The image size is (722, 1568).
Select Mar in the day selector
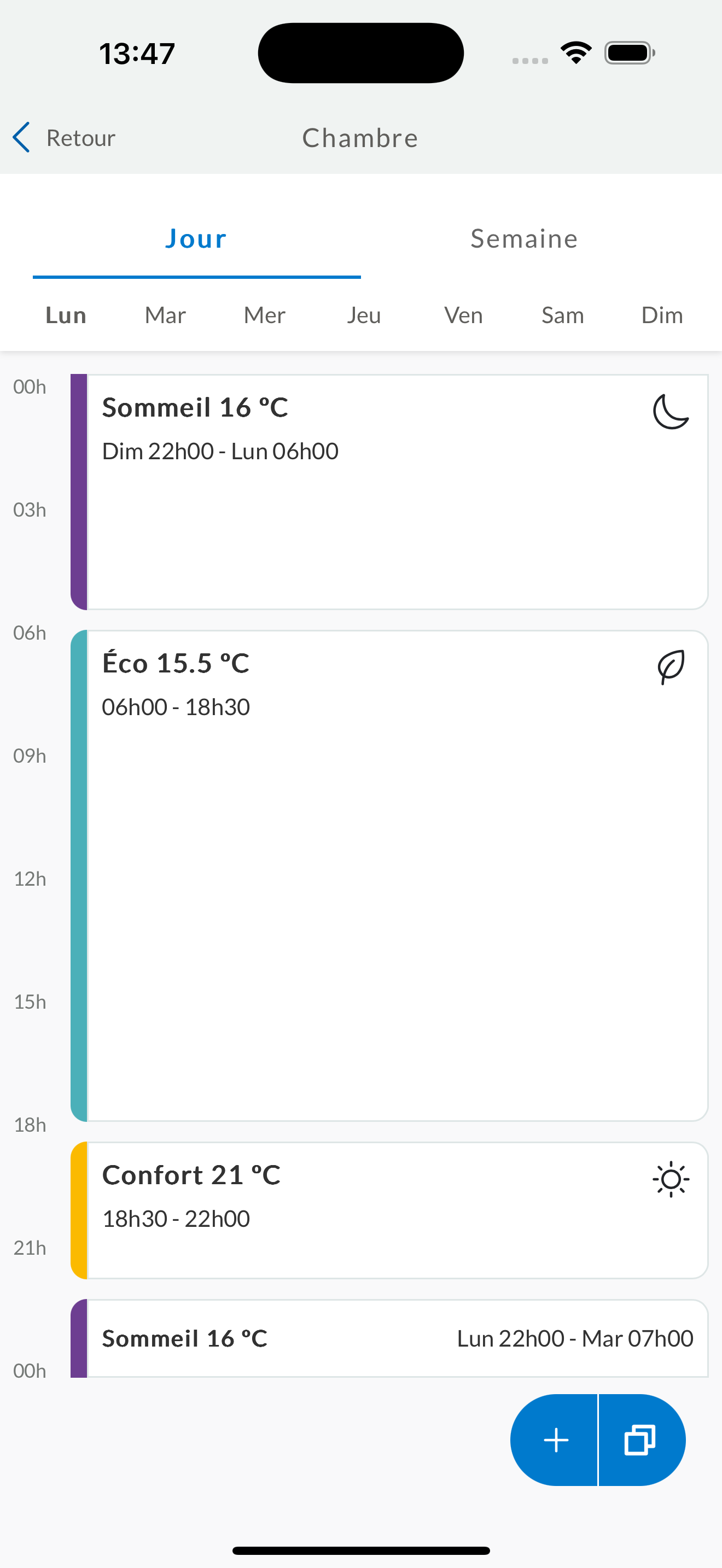pos(166,315)
